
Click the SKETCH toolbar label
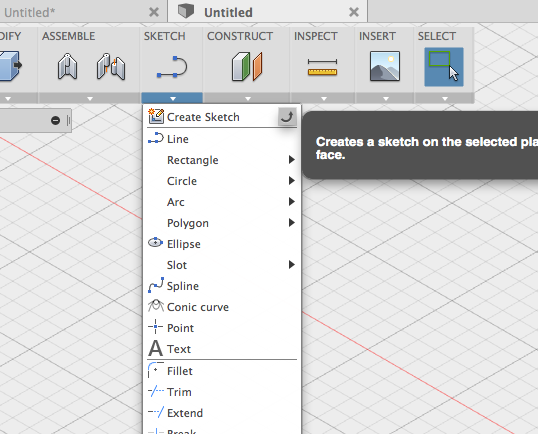[164, 36]
